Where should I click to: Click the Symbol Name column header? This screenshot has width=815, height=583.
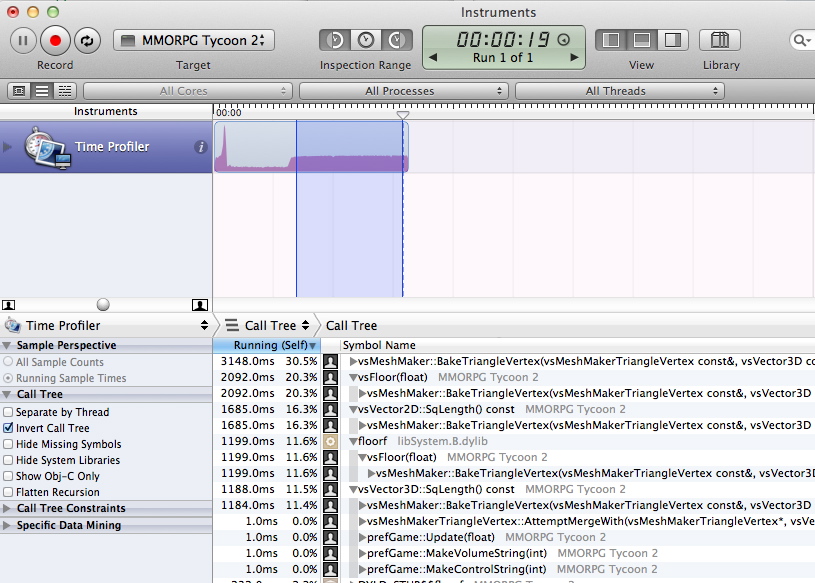[379, 345]
